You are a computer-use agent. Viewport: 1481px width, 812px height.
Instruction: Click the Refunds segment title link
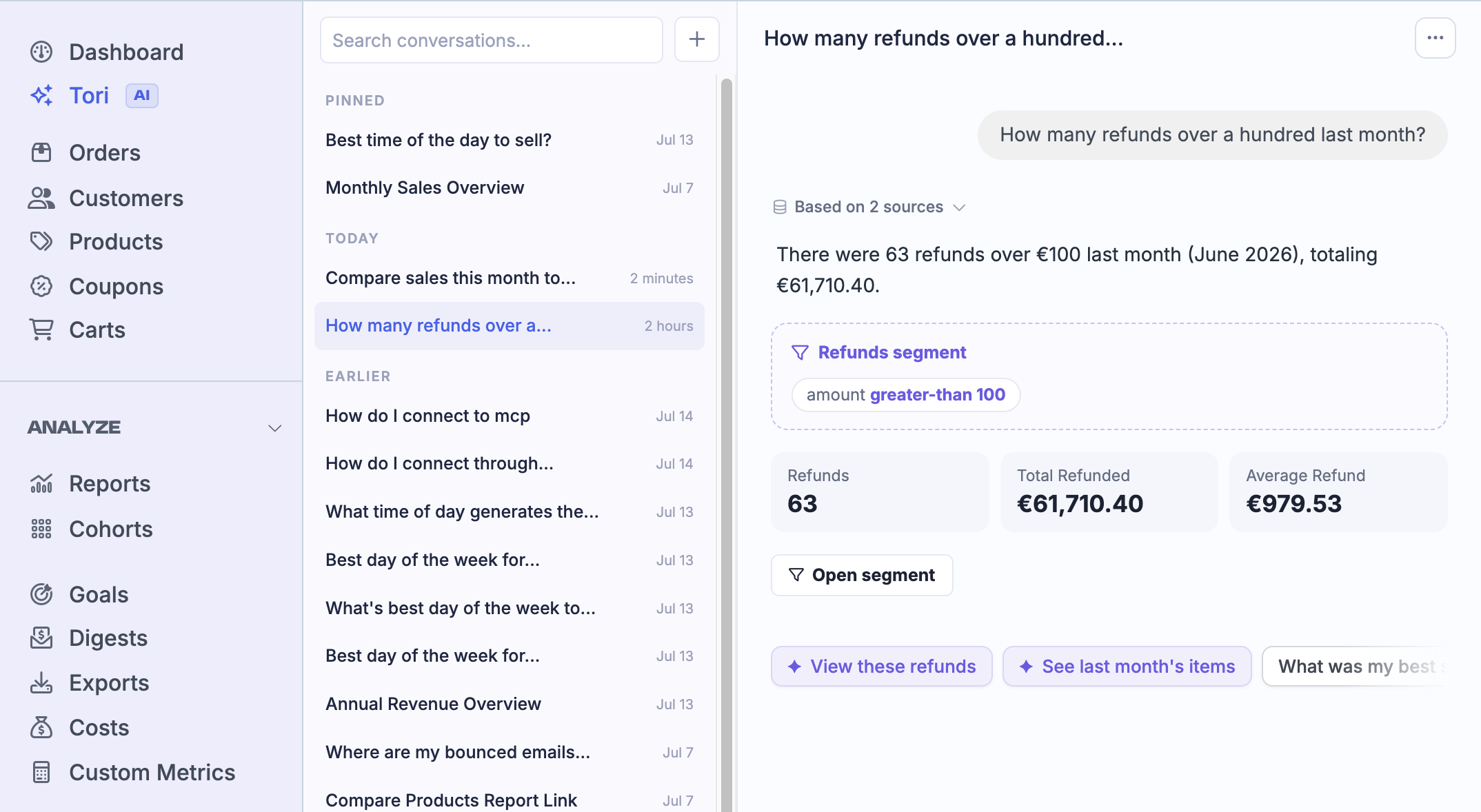pos(892,352)
